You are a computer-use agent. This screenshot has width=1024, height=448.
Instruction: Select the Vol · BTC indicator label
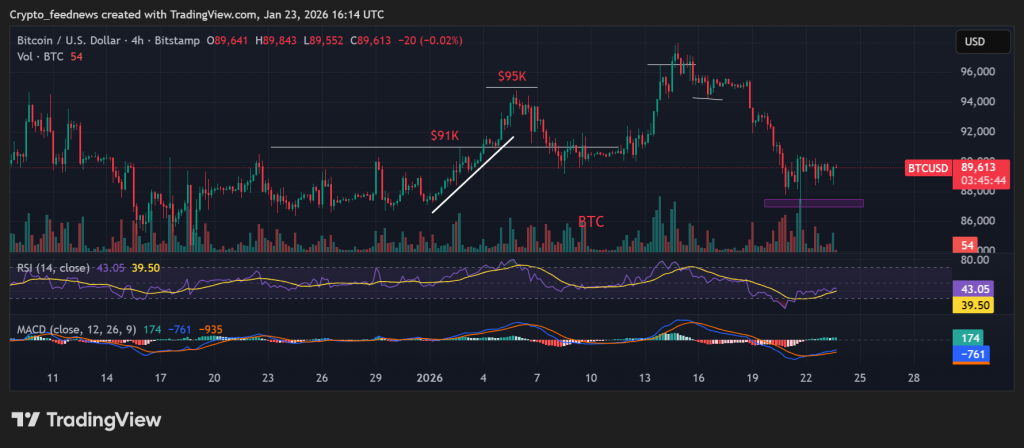[x=40, y=56]
